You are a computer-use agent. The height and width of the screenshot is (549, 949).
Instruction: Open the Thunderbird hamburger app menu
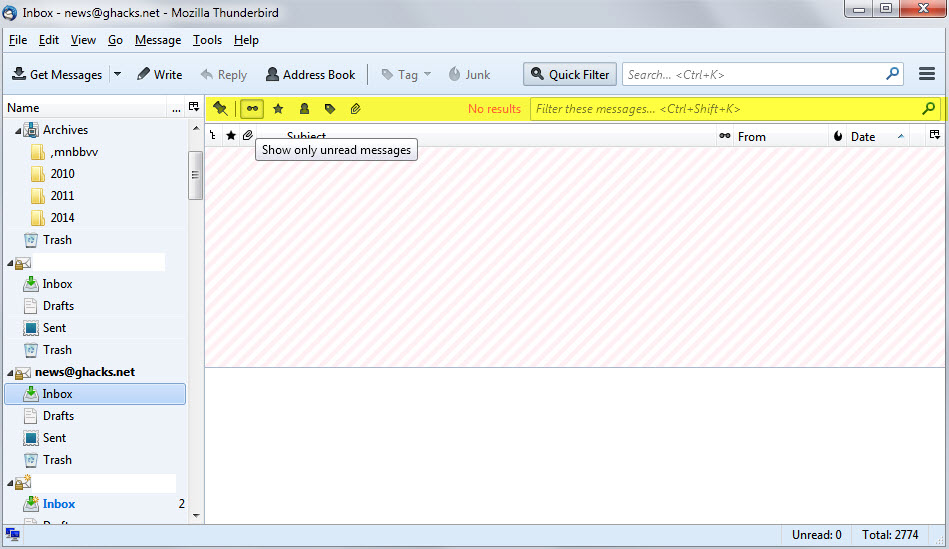927,74
